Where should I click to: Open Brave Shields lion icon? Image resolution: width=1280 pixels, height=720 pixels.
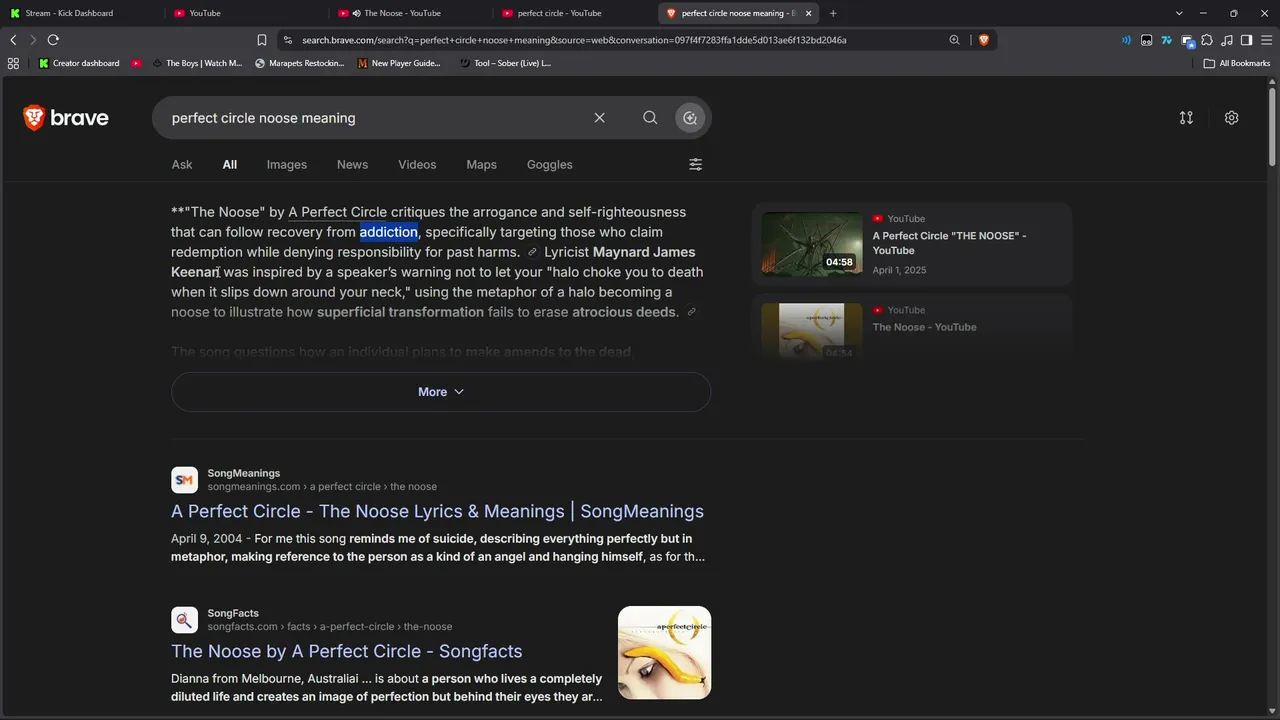pyautogui.click(x=984, y=40)
